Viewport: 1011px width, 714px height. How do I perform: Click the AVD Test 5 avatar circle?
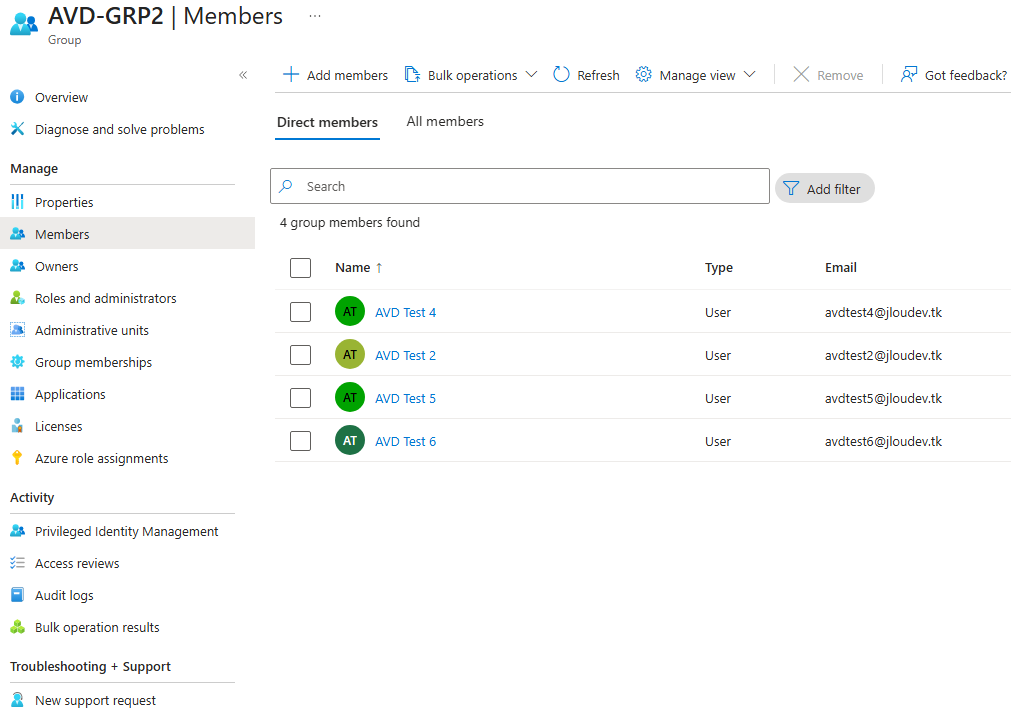coord(350,398)
